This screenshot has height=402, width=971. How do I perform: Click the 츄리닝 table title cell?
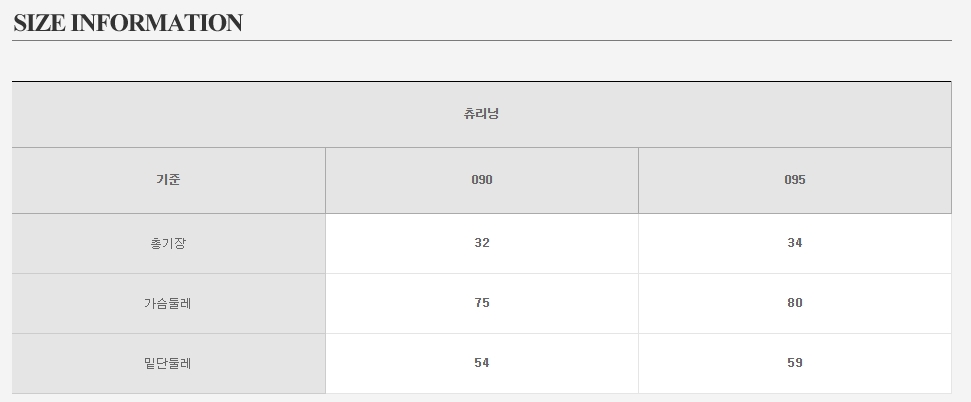coord(481,114)
